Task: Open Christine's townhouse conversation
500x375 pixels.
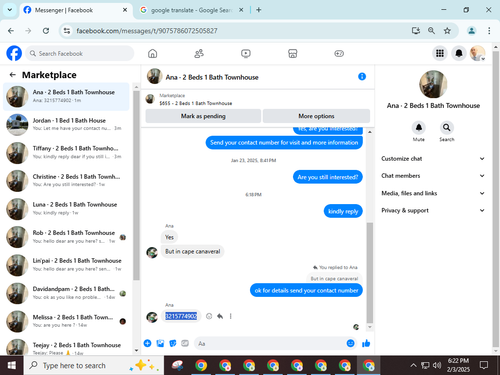Action: [66, 181]
